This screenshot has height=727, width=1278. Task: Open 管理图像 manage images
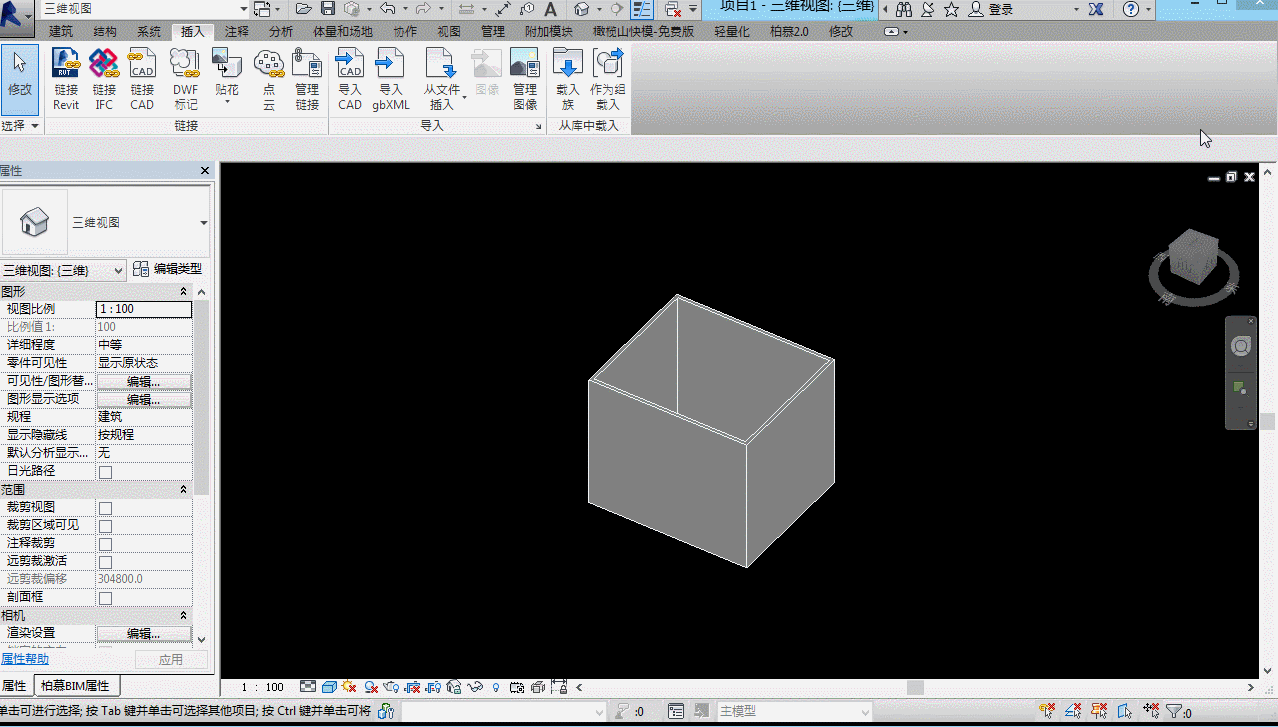coord(525,78)
